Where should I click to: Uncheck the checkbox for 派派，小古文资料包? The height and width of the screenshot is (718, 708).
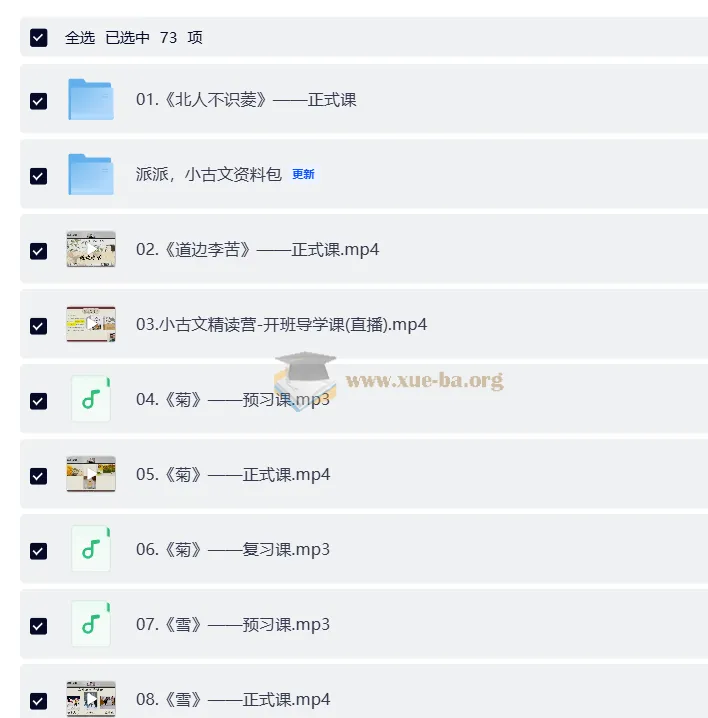(x=38, y=176)
